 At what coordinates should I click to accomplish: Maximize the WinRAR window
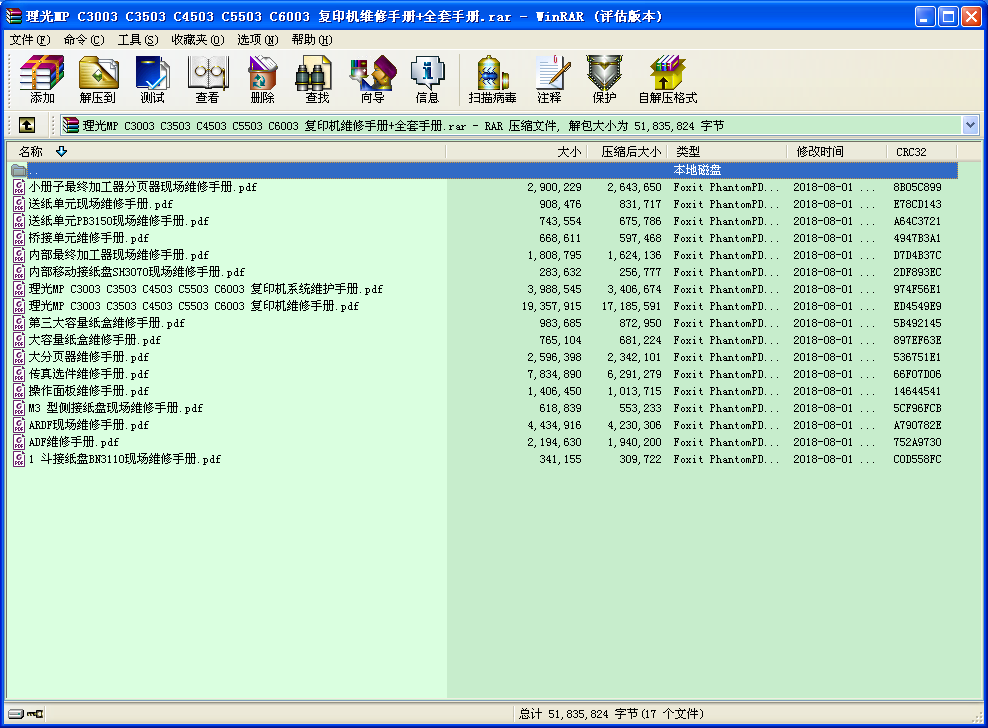tap(948, 16)
